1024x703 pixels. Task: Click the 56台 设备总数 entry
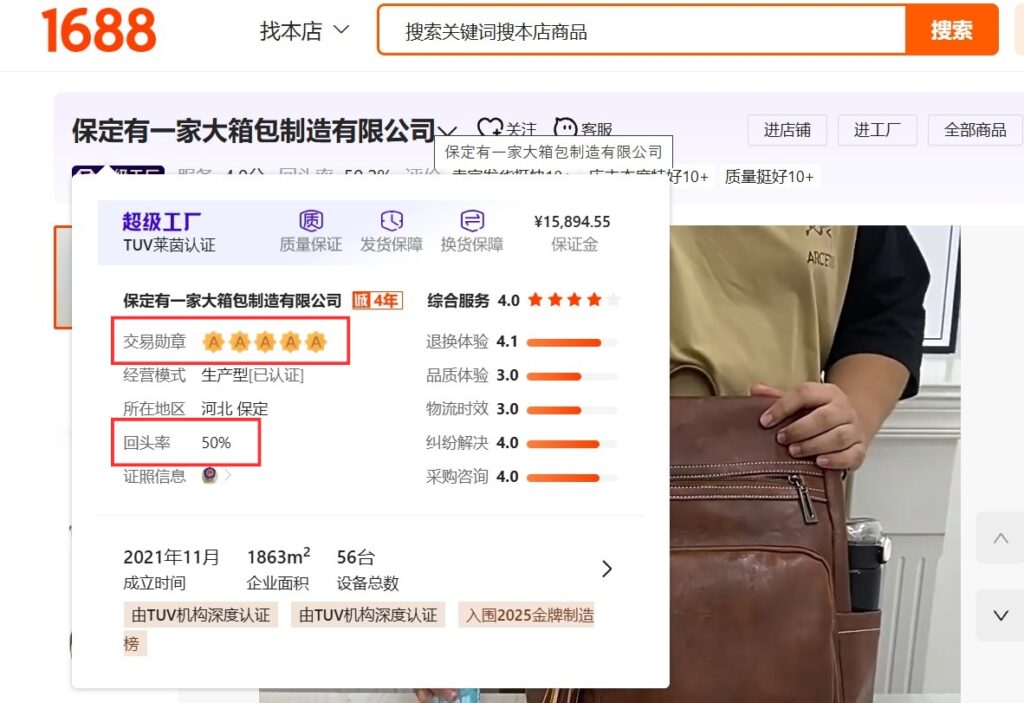[368, 569]
